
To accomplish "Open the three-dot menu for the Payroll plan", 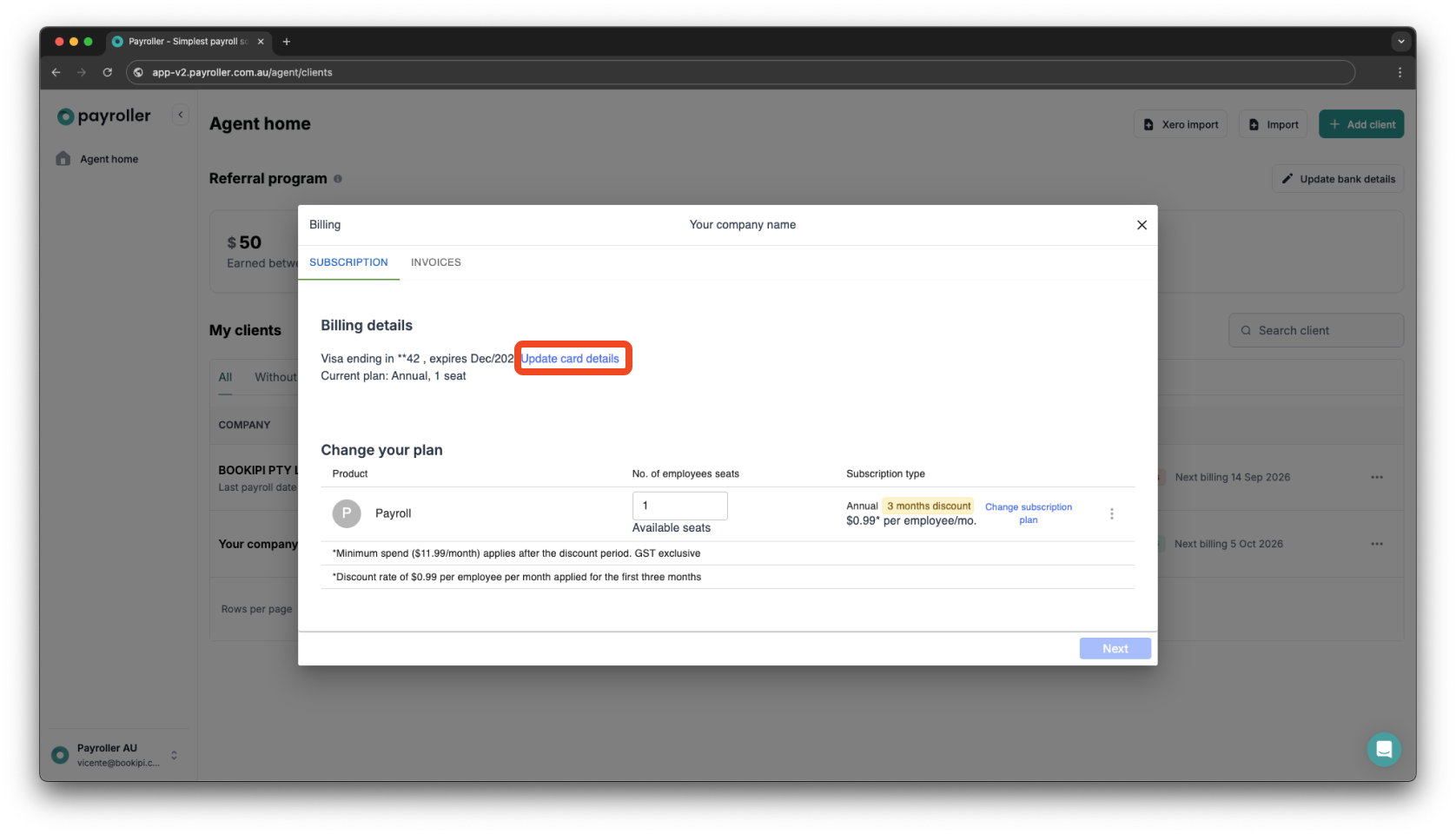I will 1112,513.
